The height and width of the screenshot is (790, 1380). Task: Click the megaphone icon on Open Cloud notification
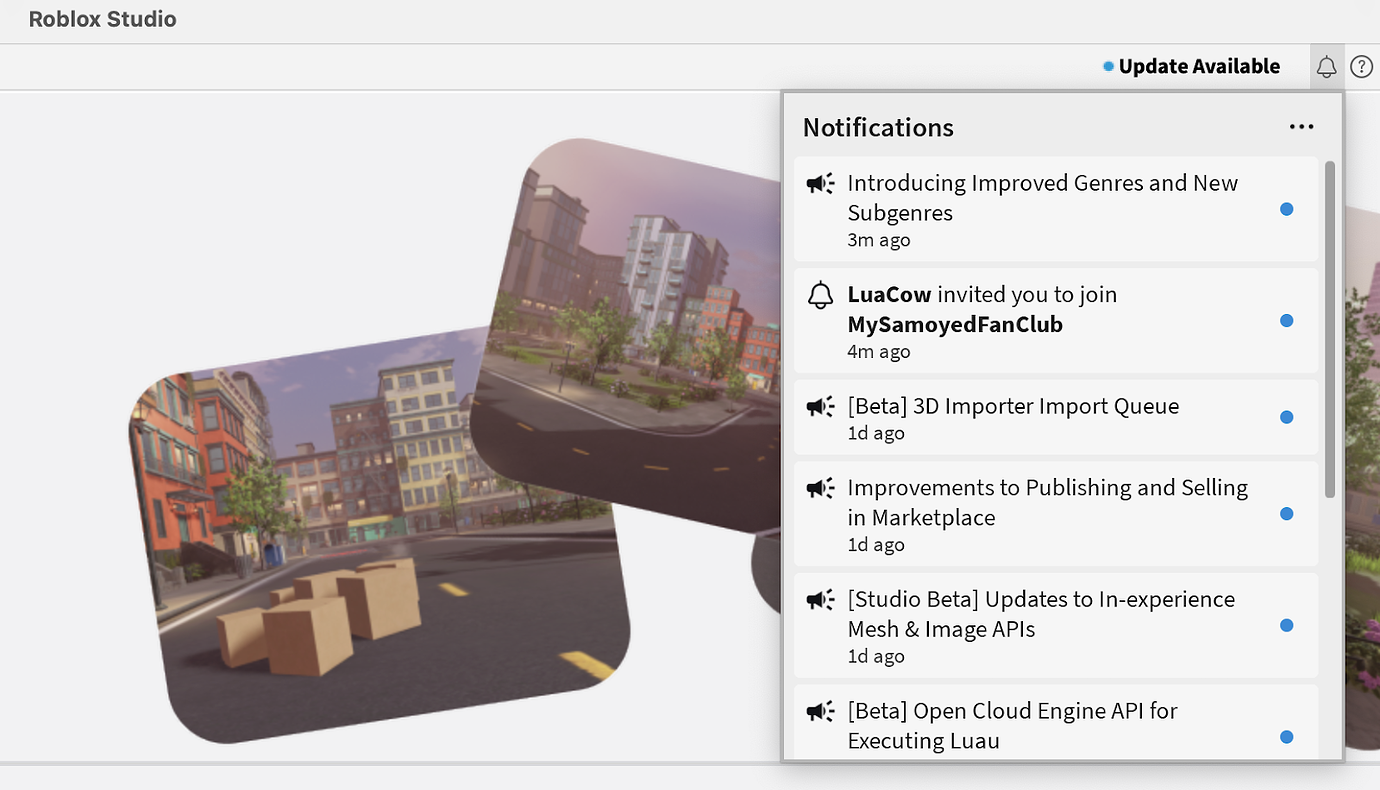(x=820, y=711)
